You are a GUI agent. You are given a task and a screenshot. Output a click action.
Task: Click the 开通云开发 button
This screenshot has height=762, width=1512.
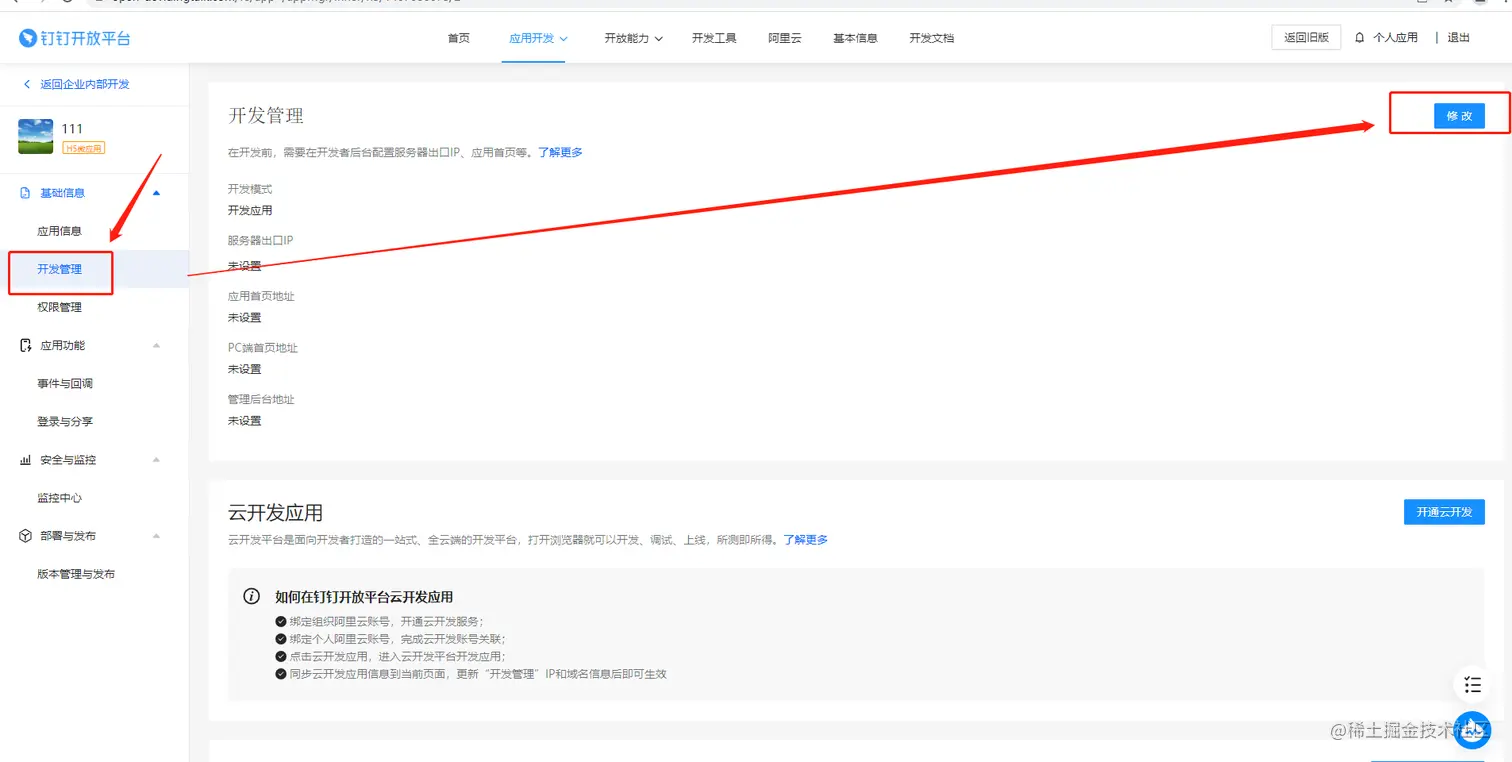point(1443,511)
